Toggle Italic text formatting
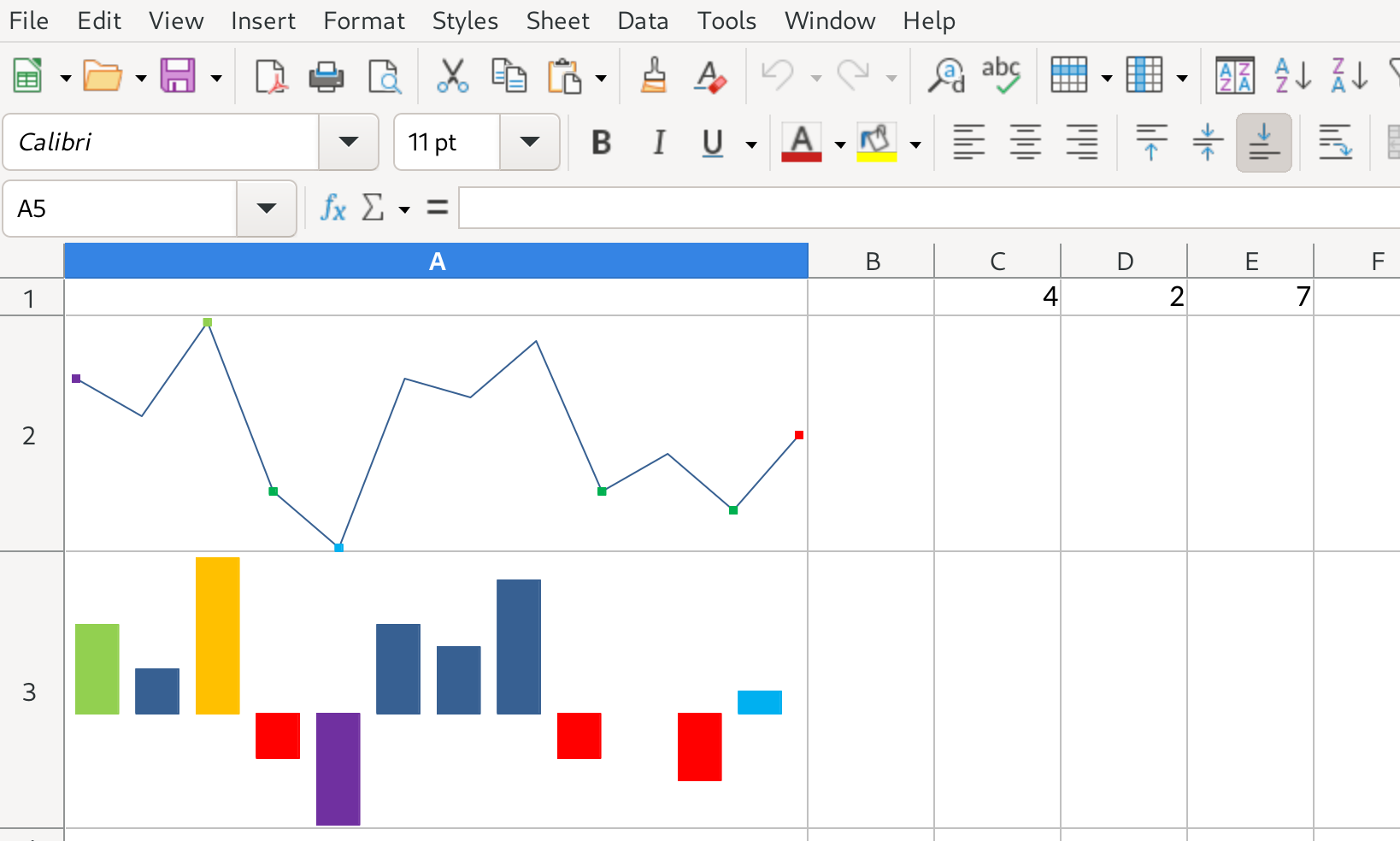This screenshot has height=841, width=1400. [658, 143]
